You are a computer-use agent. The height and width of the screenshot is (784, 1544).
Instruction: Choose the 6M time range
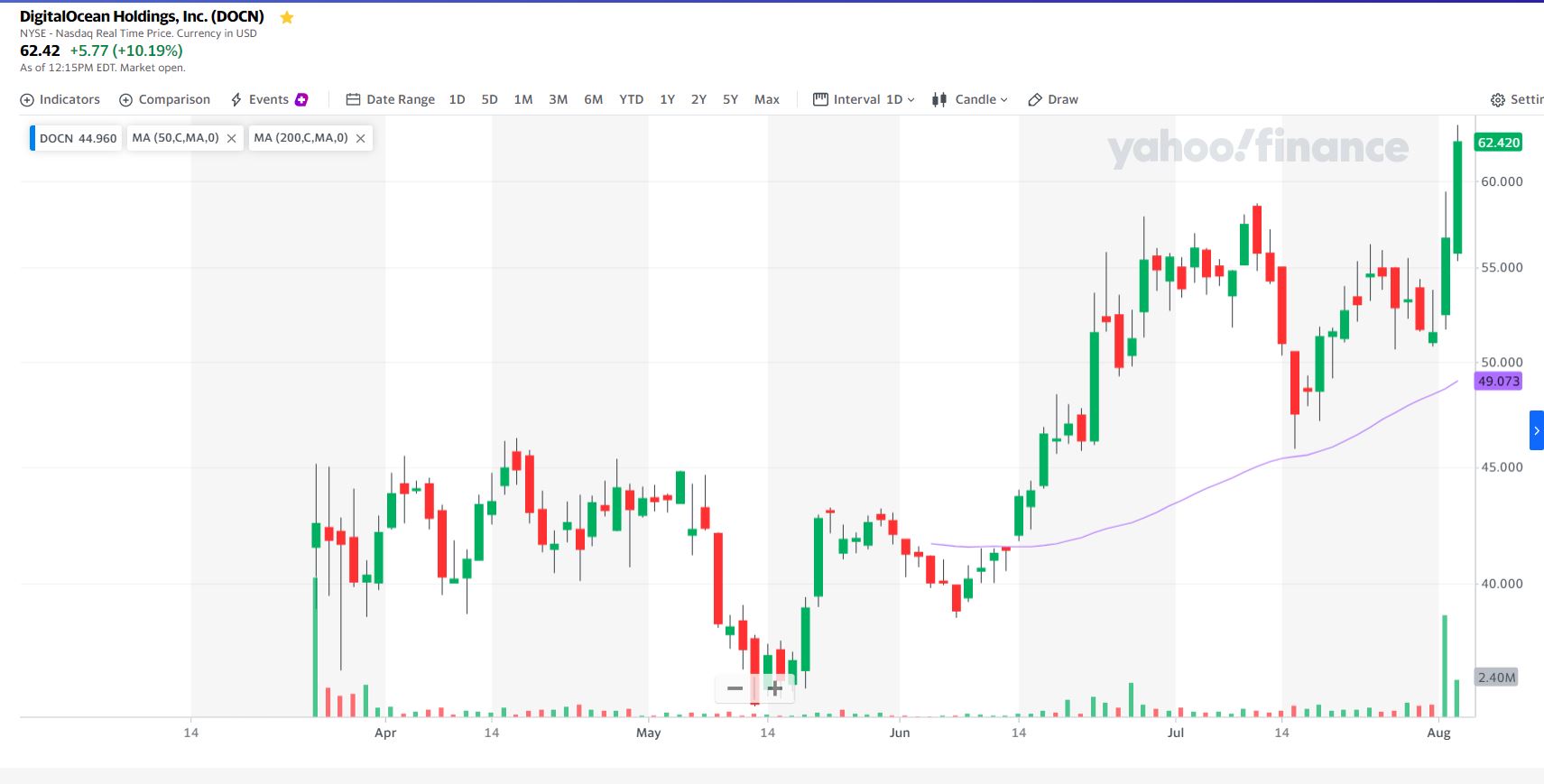[x=594, y=99]
